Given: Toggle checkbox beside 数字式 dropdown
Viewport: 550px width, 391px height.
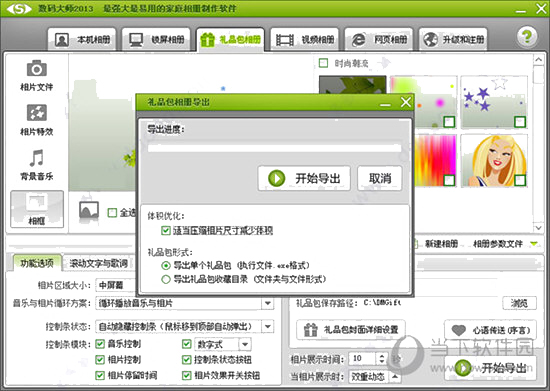Looking at the screenshot, I should 187,344.
